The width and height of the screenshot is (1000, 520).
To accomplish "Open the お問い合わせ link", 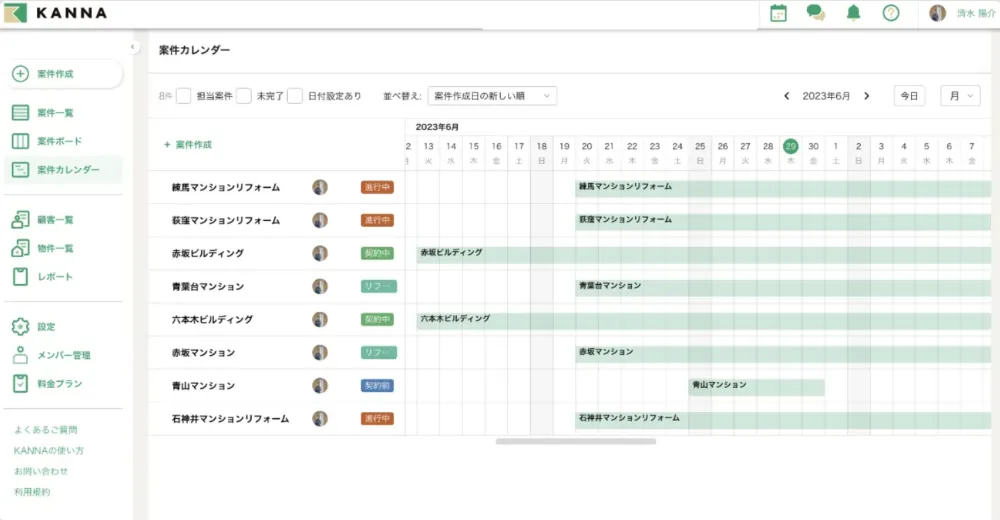I will 41,471.
